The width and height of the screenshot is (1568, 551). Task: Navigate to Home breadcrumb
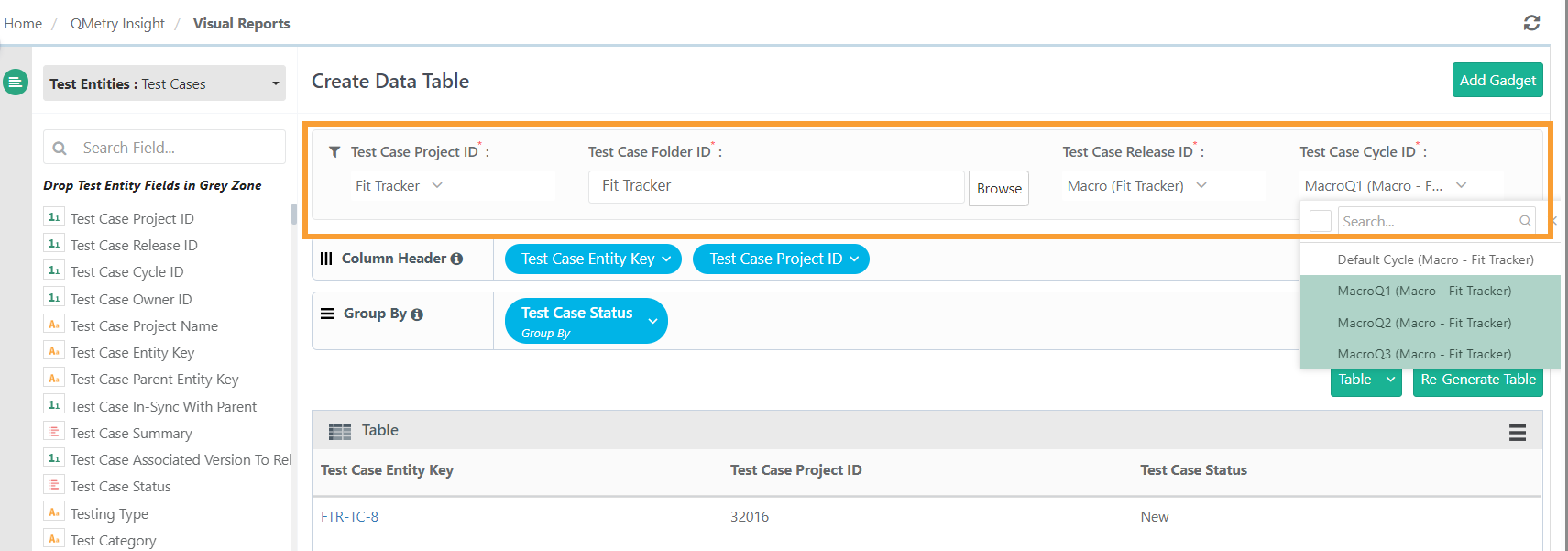click(x=23, y=24)
